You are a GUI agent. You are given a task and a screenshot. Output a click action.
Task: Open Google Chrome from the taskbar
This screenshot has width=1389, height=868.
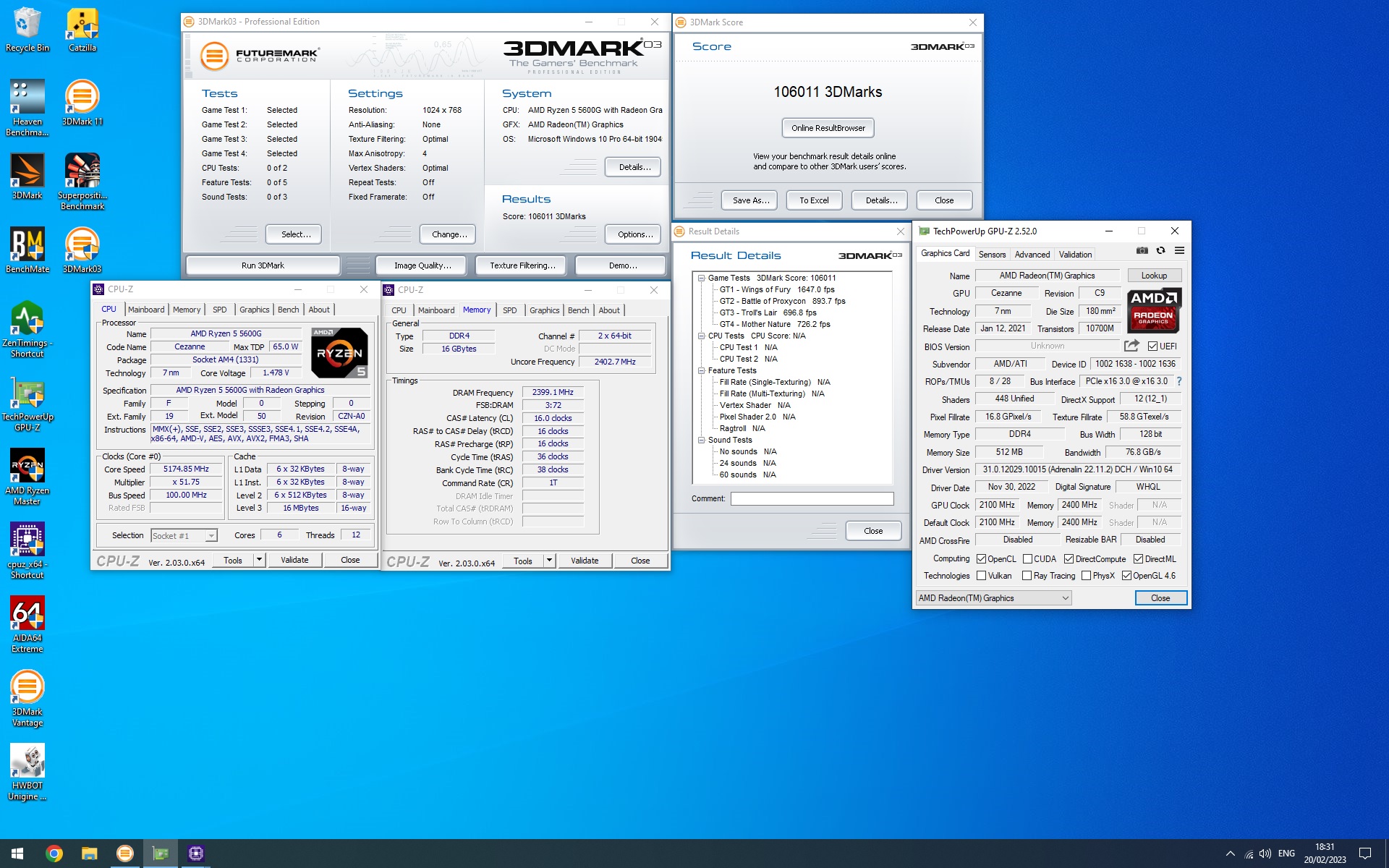tap(54, 854)
